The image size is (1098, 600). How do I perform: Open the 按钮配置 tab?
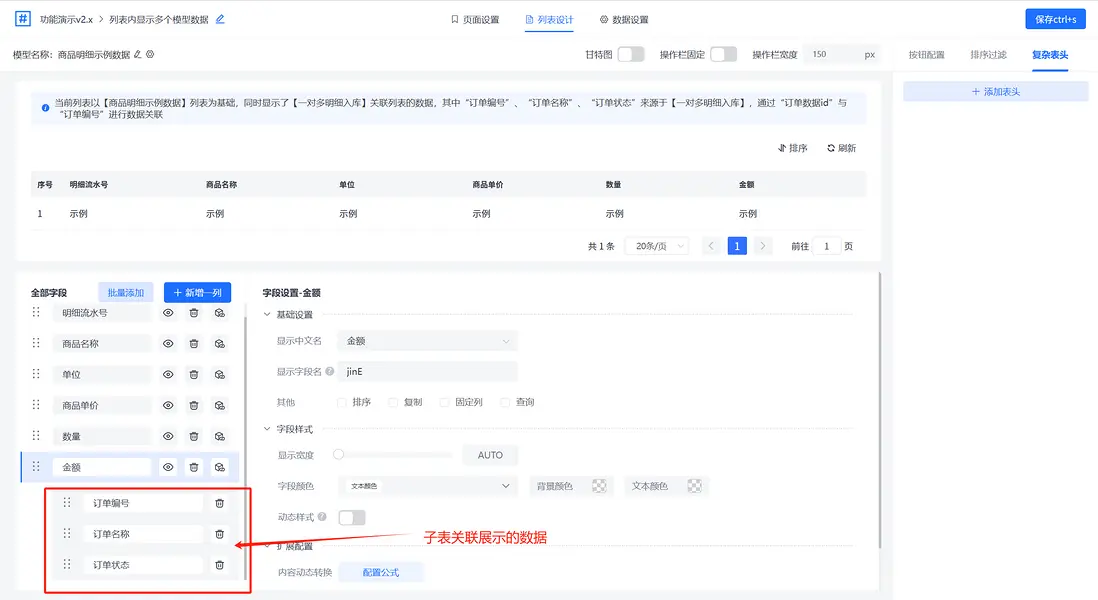tap(926, 55)
